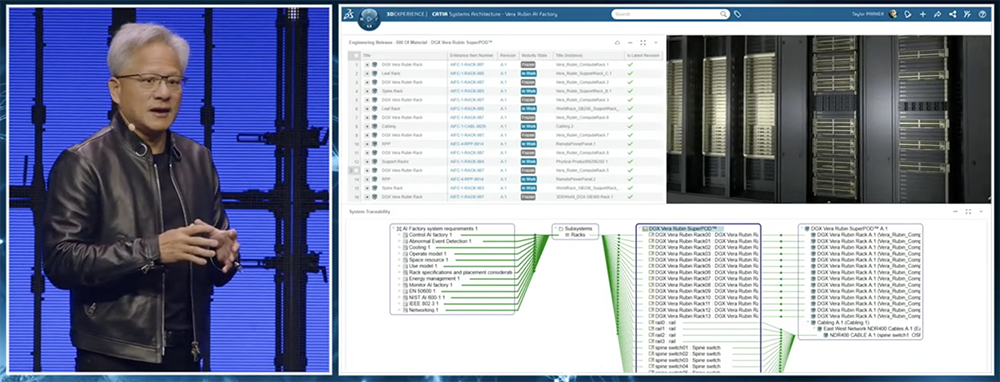The height and width of the screenshot is (382, 1000).
Task: Expand row 4 Spine Rack
Action: (367, 91)
